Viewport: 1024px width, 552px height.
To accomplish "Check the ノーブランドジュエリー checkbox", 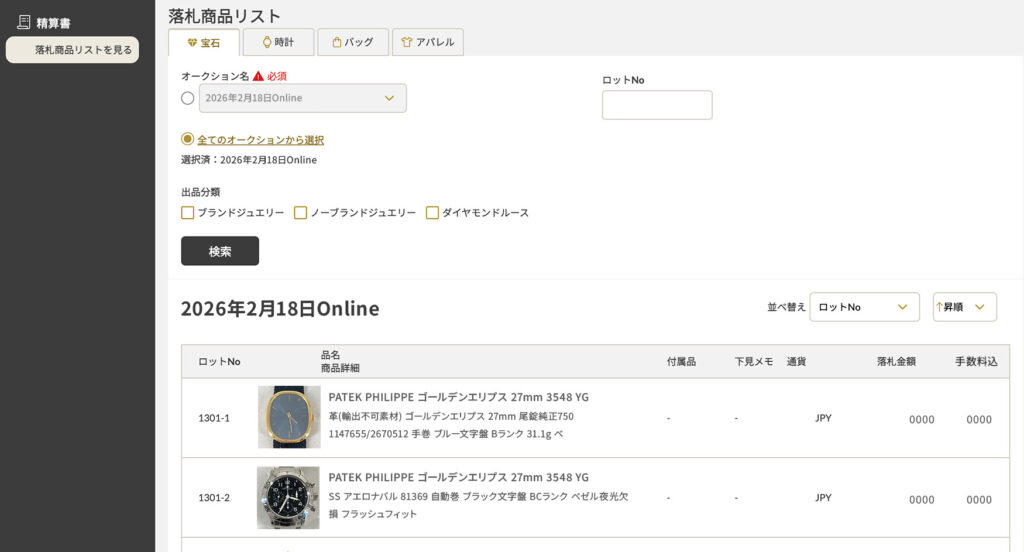I will coord(300,213).
